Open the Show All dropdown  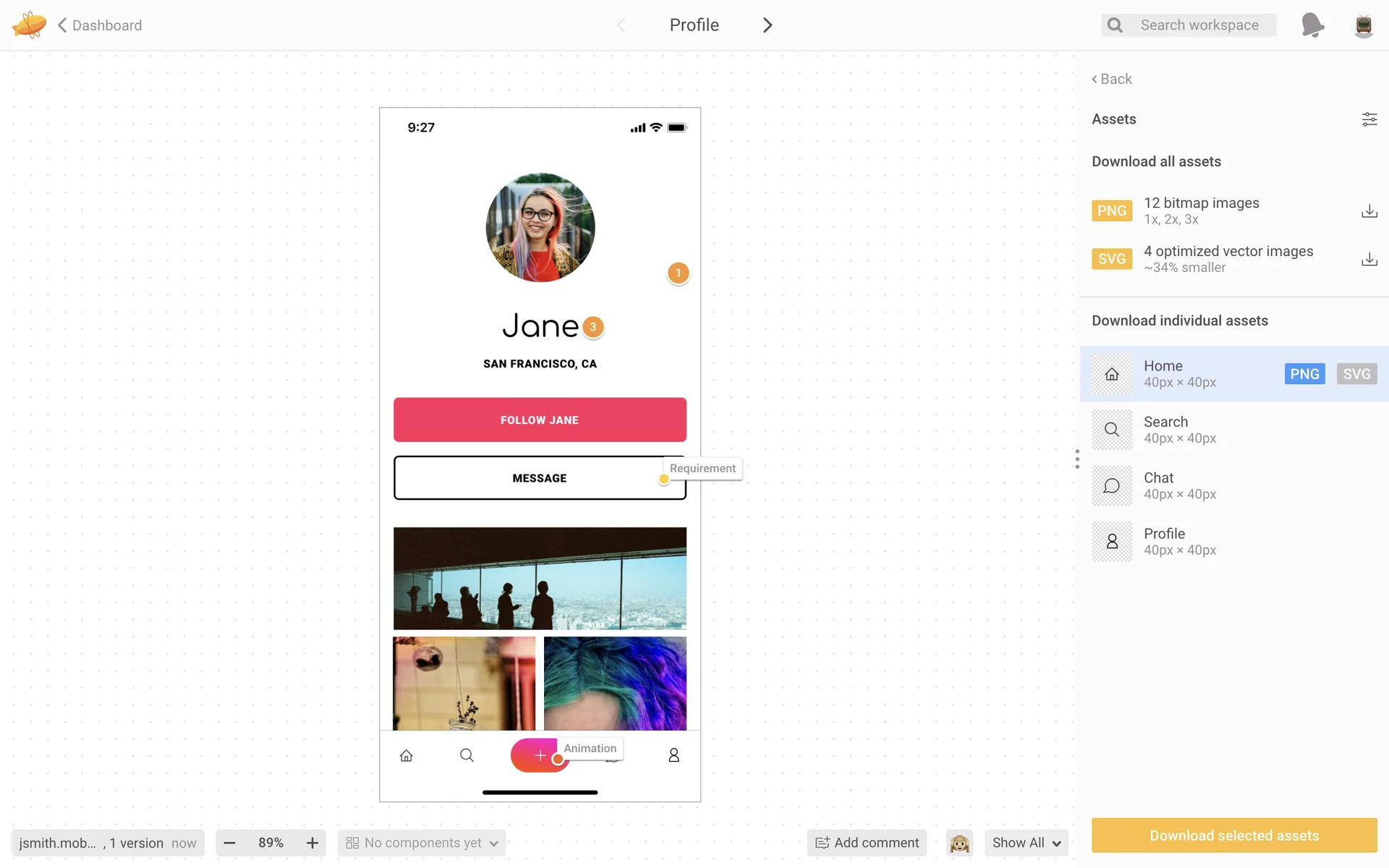[1026, 843]
